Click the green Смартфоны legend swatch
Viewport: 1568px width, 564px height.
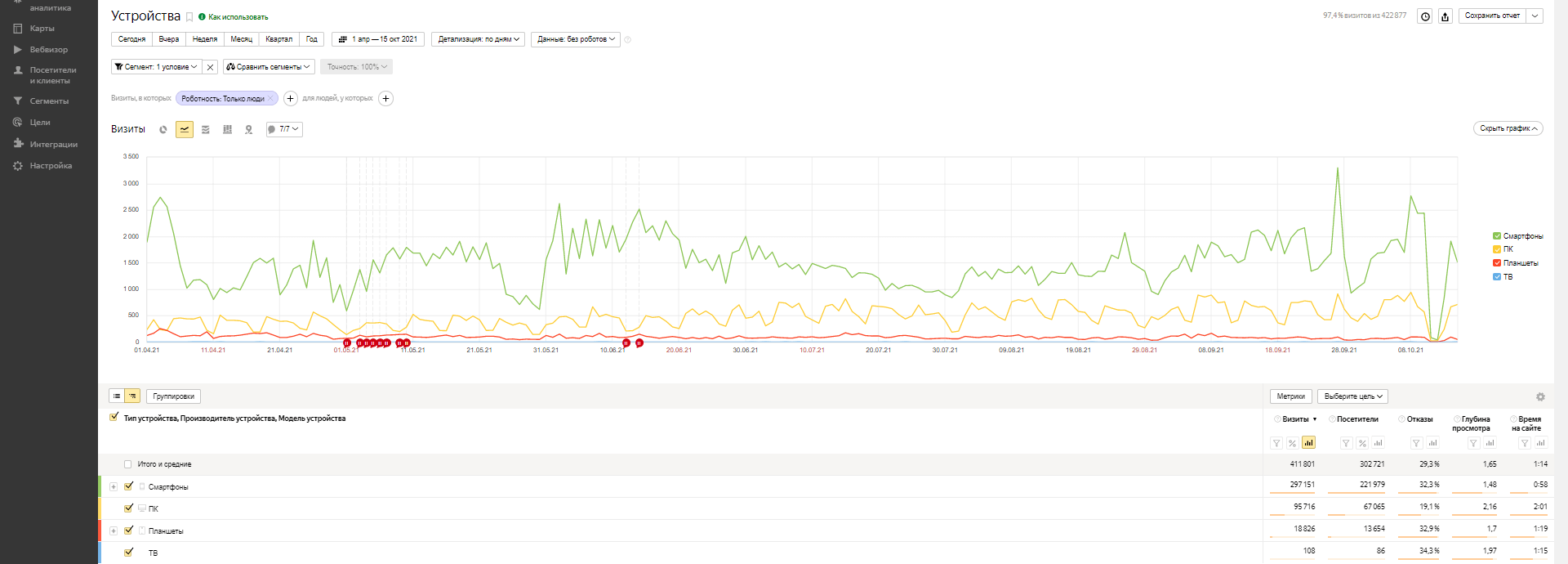1497,236
